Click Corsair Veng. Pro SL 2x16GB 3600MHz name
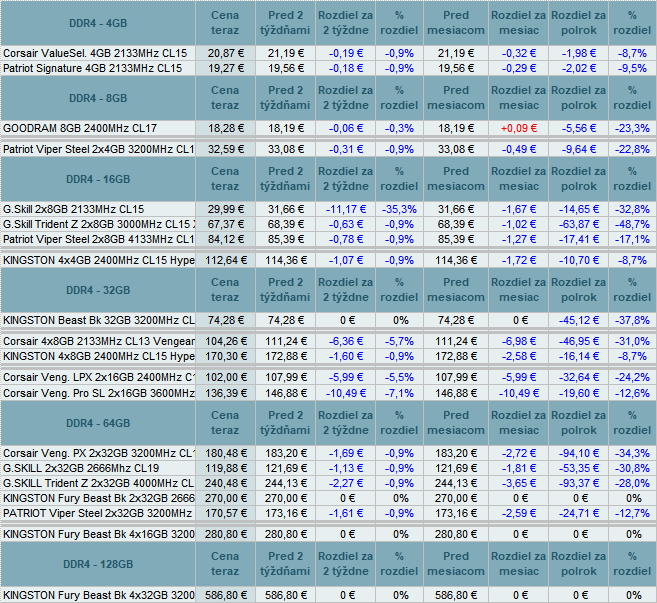 (98, 393)
